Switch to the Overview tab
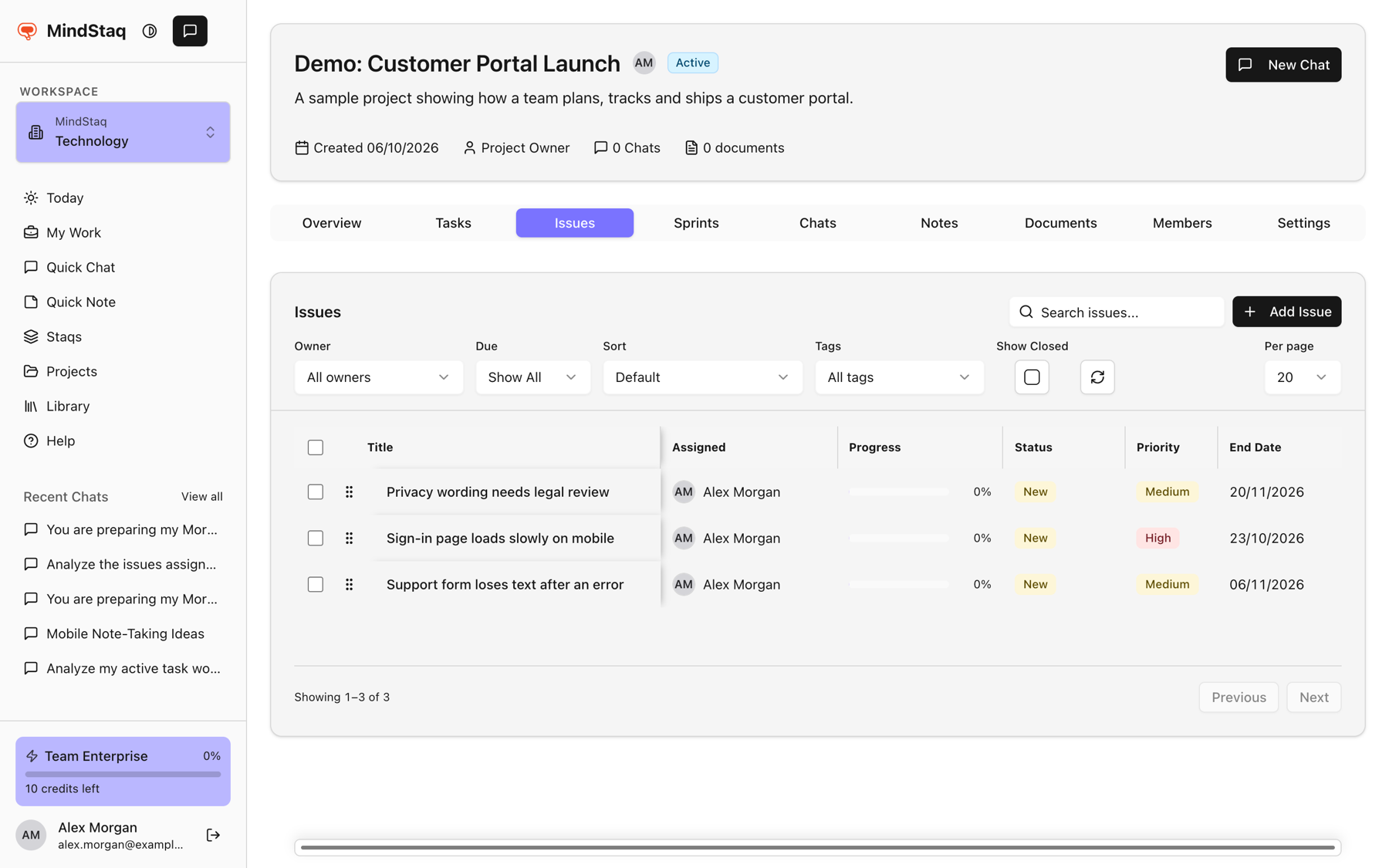 [332, 223]
